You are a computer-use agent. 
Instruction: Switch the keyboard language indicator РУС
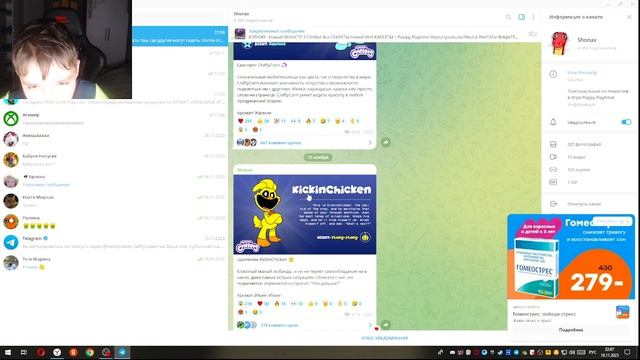593,352
